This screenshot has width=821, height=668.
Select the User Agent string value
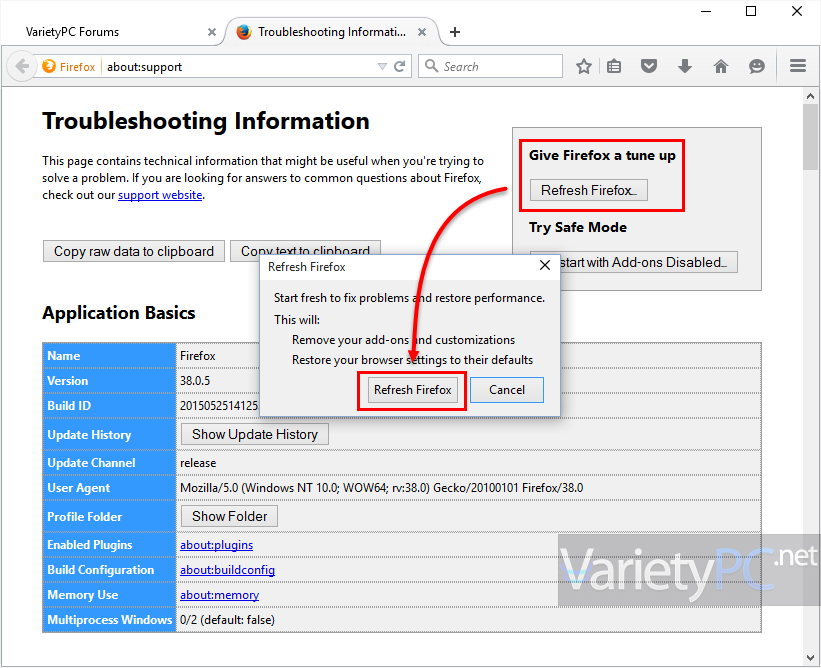(382, 488)
